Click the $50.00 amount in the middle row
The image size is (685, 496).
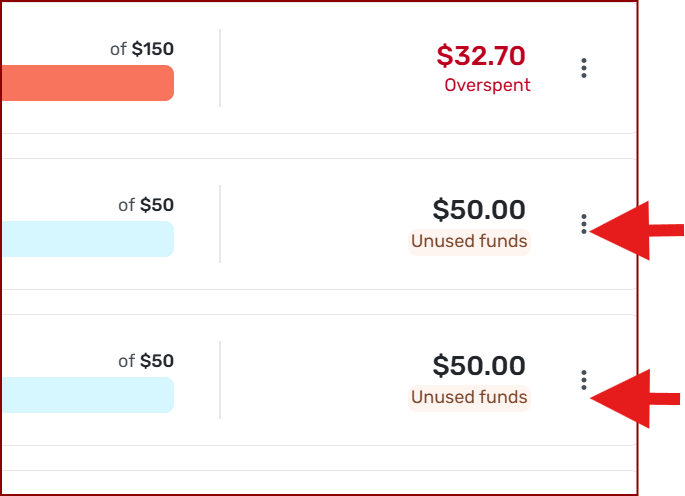pyautogui.click(x=479, y=210)
